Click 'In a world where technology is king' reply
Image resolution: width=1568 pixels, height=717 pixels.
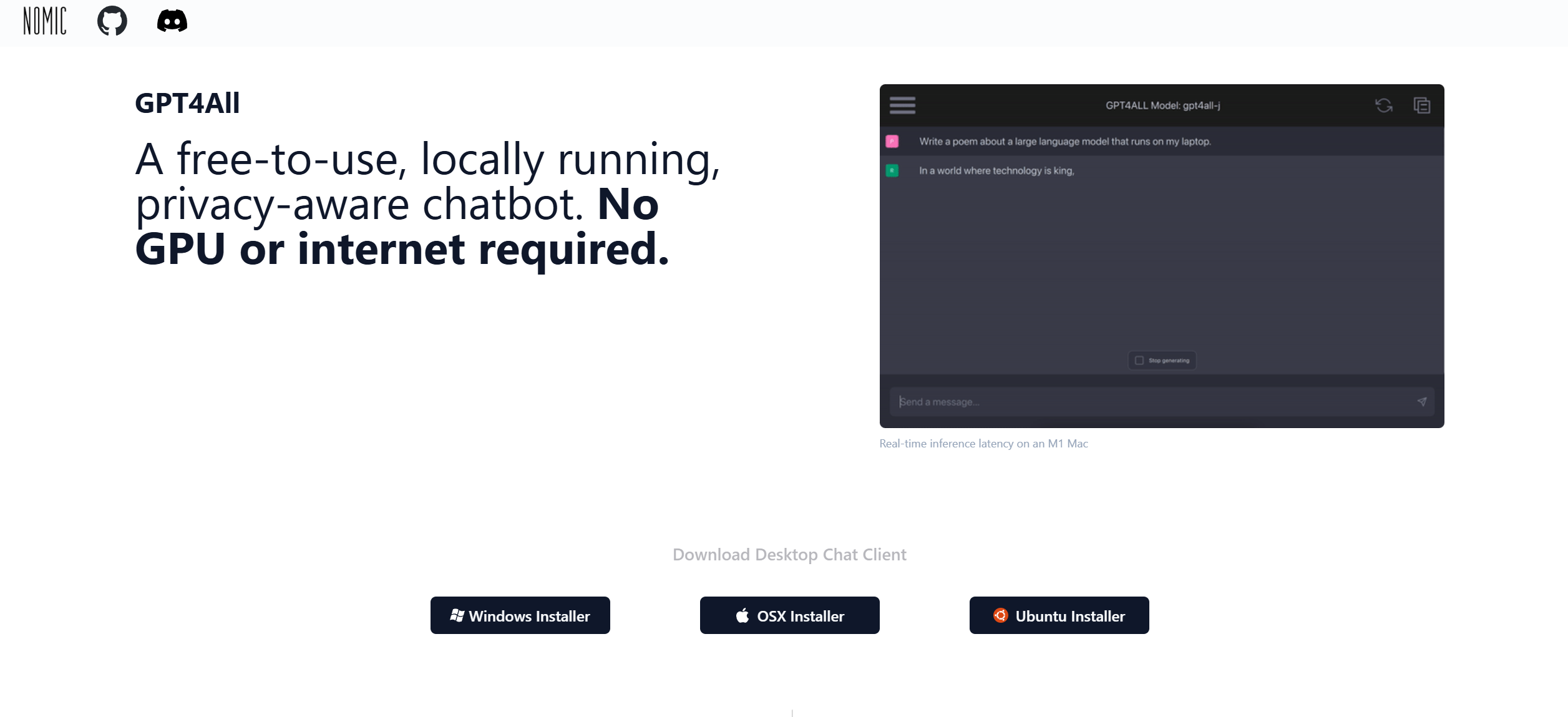[996, 170]
